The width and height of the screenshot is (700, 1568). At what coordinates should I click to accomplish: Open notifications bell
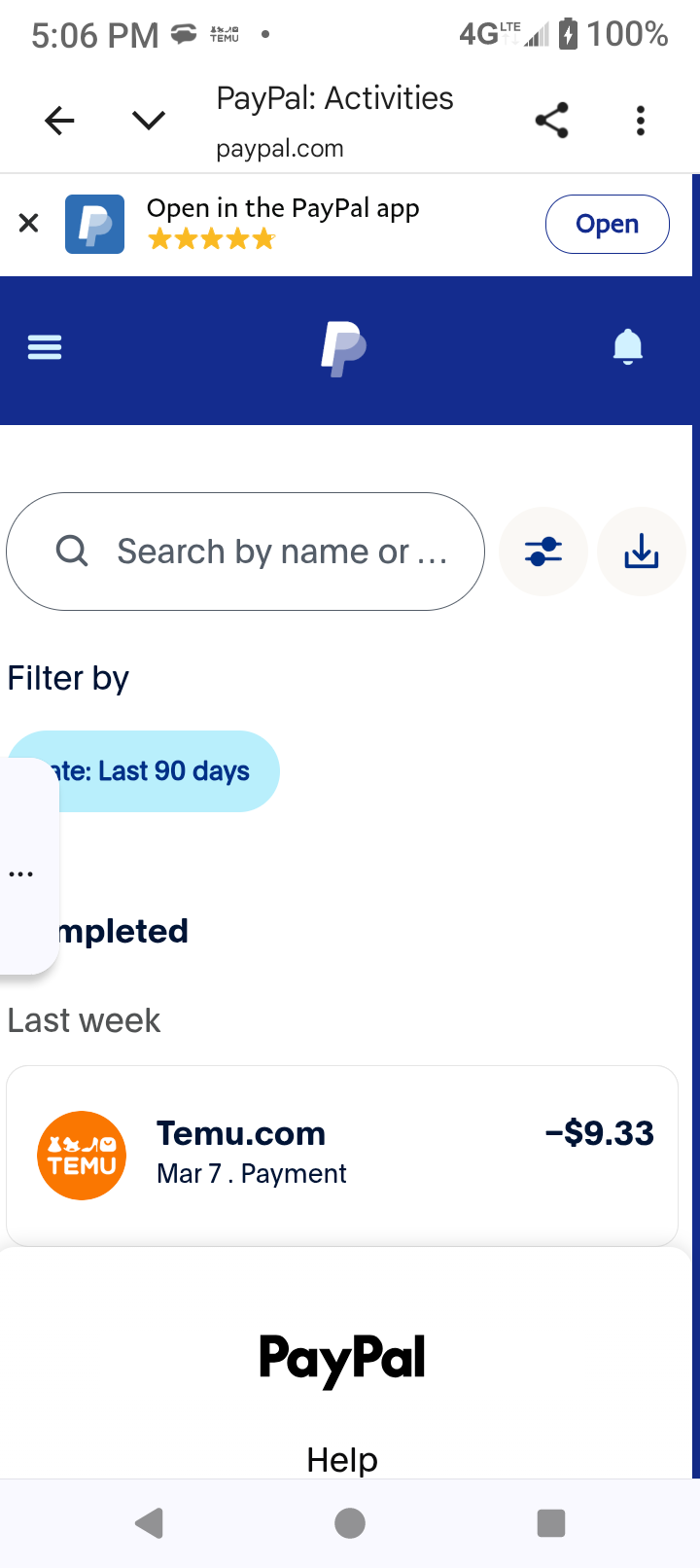(x=628, y=347)
